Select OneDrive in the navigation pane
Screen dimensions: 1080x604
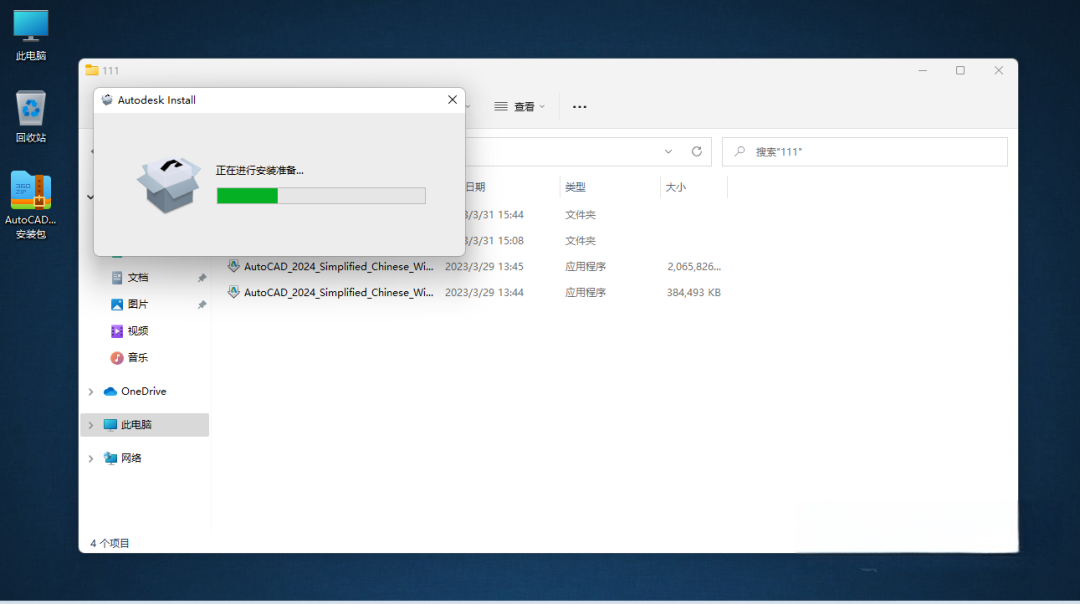pos(144,391)
